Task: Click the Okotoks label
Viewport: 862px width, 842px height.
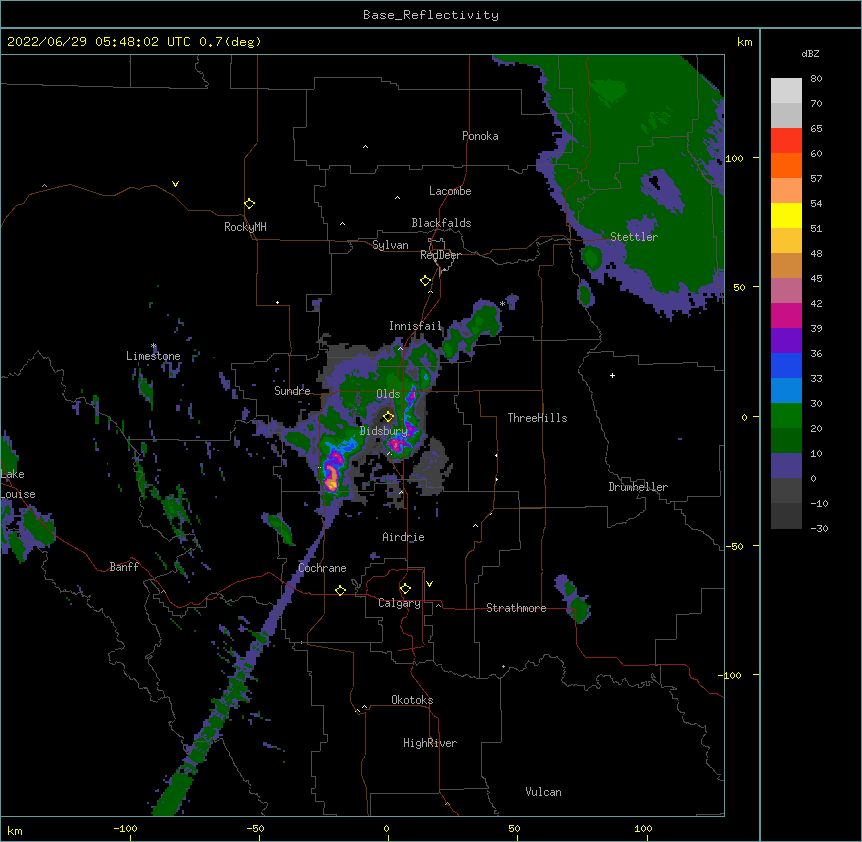Action: [x=412, y=700]
